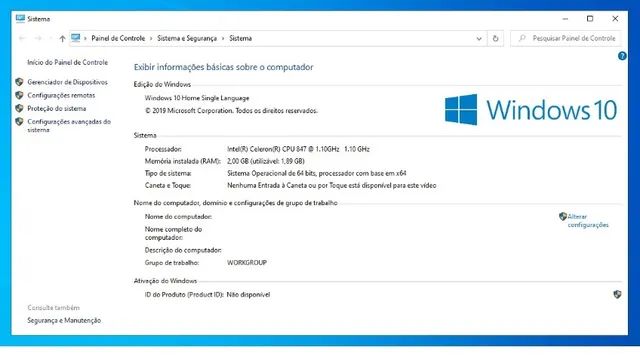Screen dimensions: 640x362
Task: Expand chevron after Painel de Controle breadcrumb
Action: click(151, 38)
